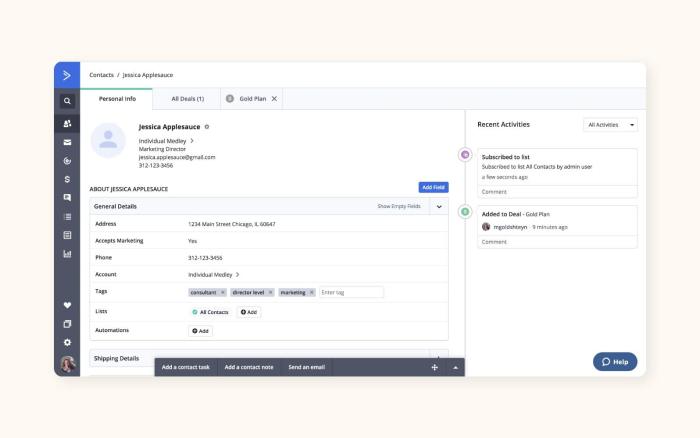700x438 pixels.
Task: Click the heart icon in sidebar
Action: coord(67,305)
